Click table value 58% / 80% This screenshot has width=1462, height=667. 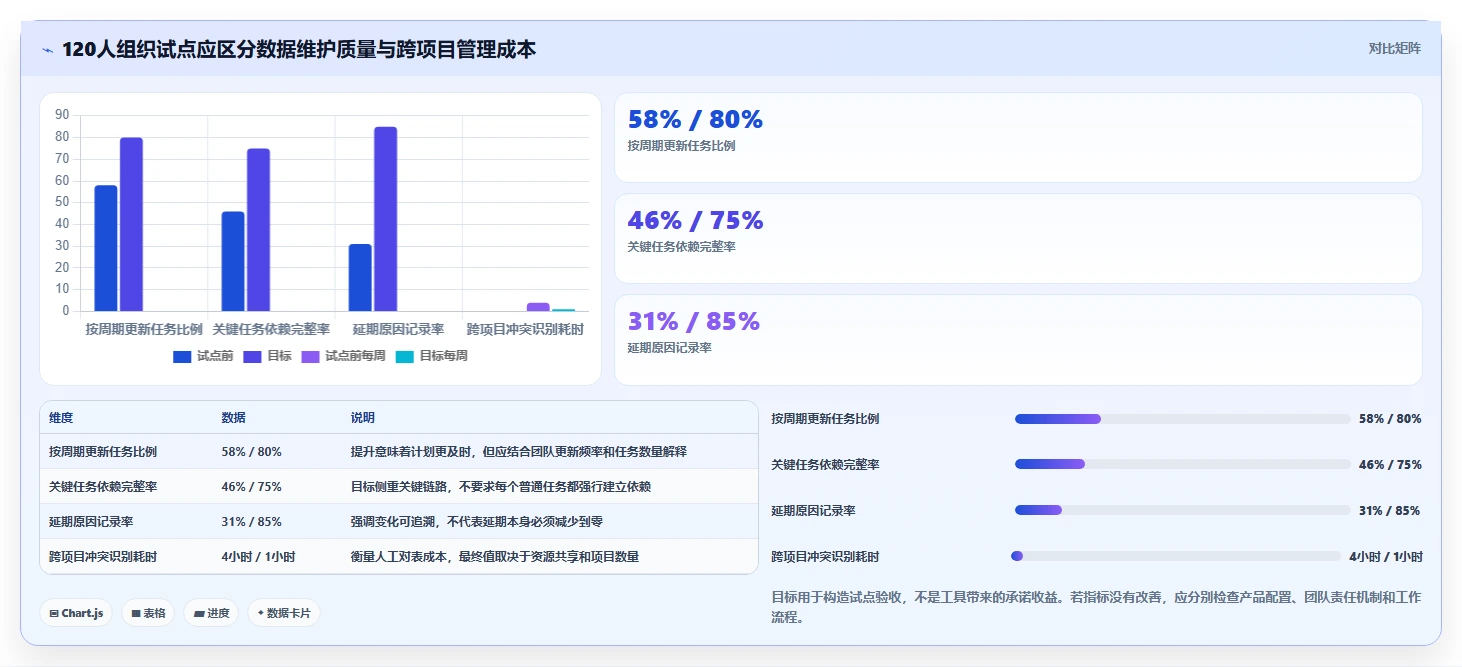pos(251,452)
